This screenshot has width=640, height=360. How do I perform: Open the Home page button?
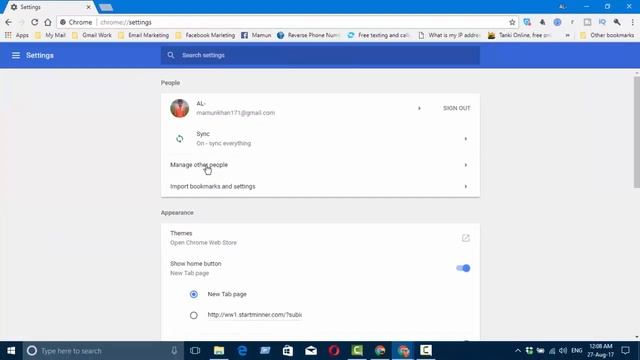[48, 22]
